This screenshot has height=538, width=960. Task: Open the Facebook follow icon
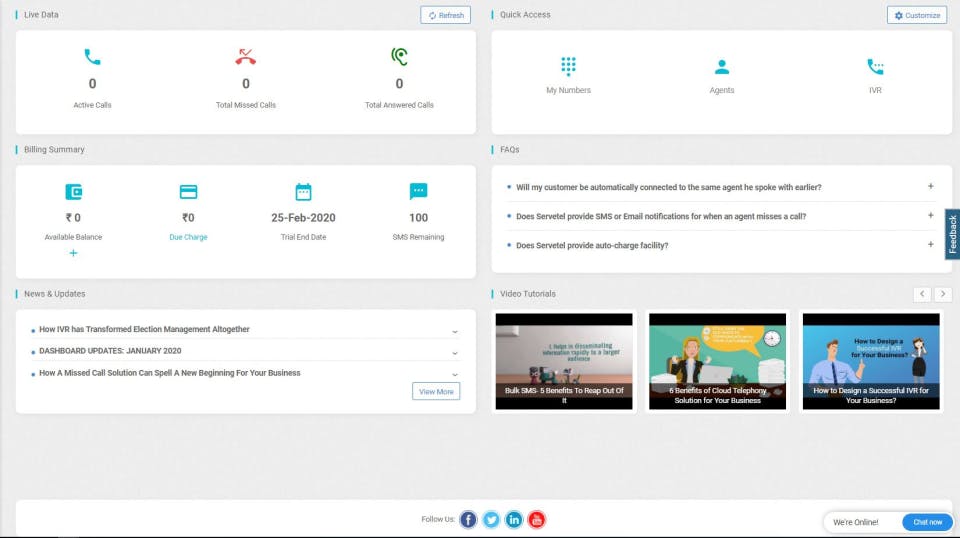[x=468, y=520]
